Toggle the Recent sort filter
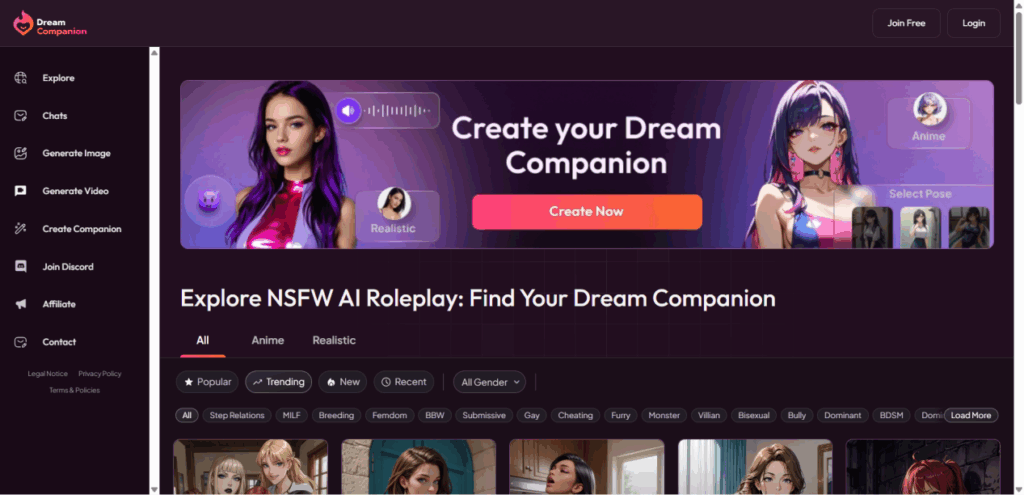This screenshot has width=1024, height=495. coord(404,382)
